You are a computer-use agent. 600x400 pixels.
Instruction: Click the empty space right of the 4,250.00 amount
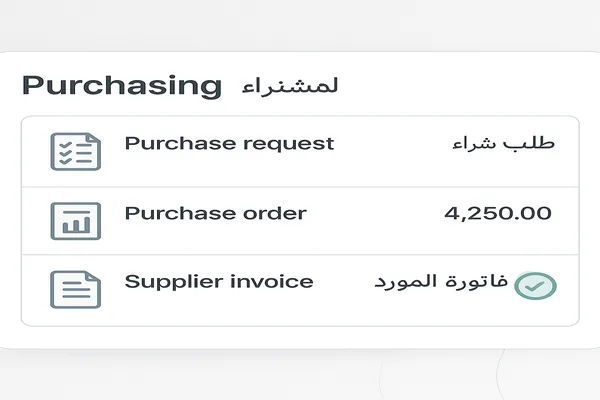click(x=566, y=214)
